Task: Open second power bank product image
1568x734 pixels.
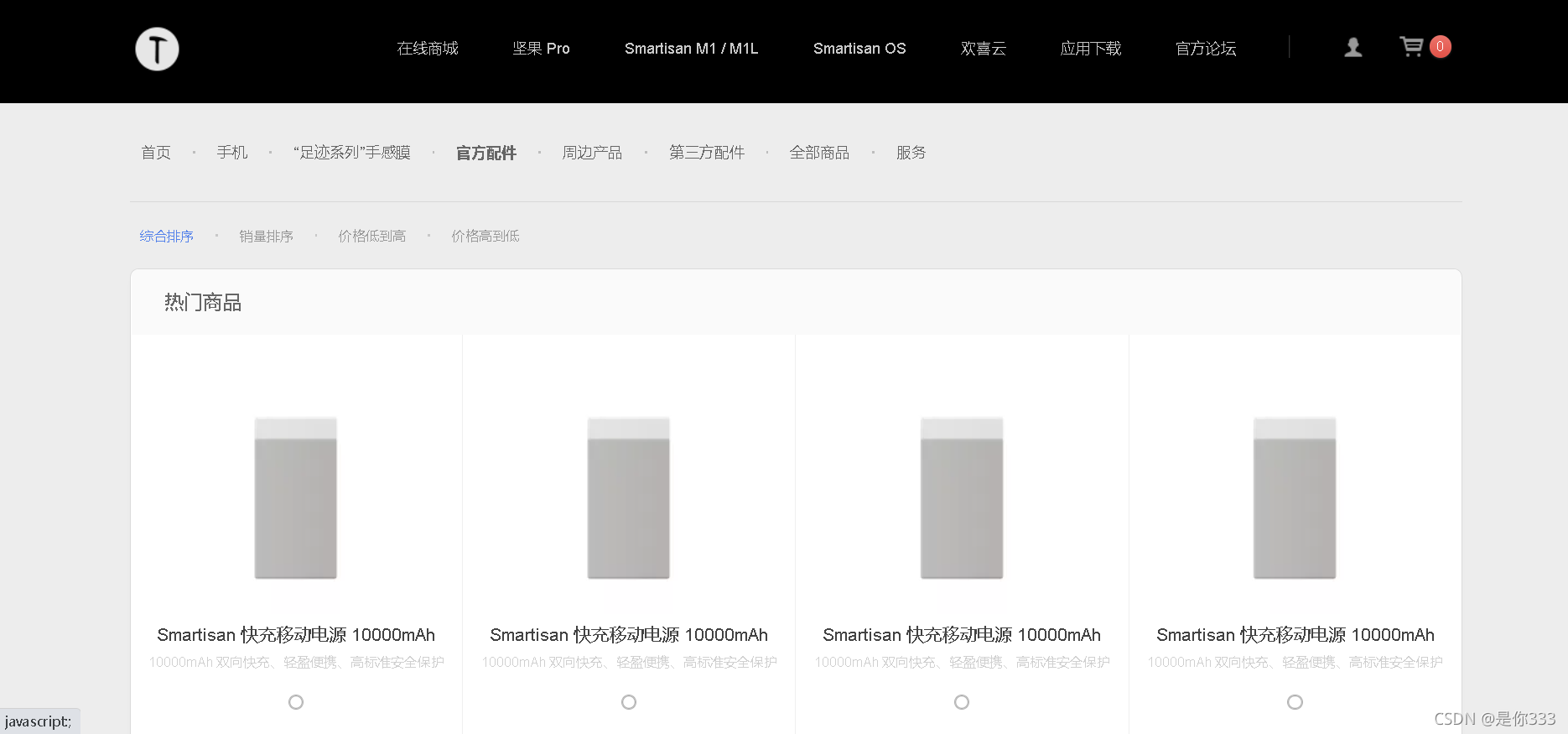Action: [629, 497]
